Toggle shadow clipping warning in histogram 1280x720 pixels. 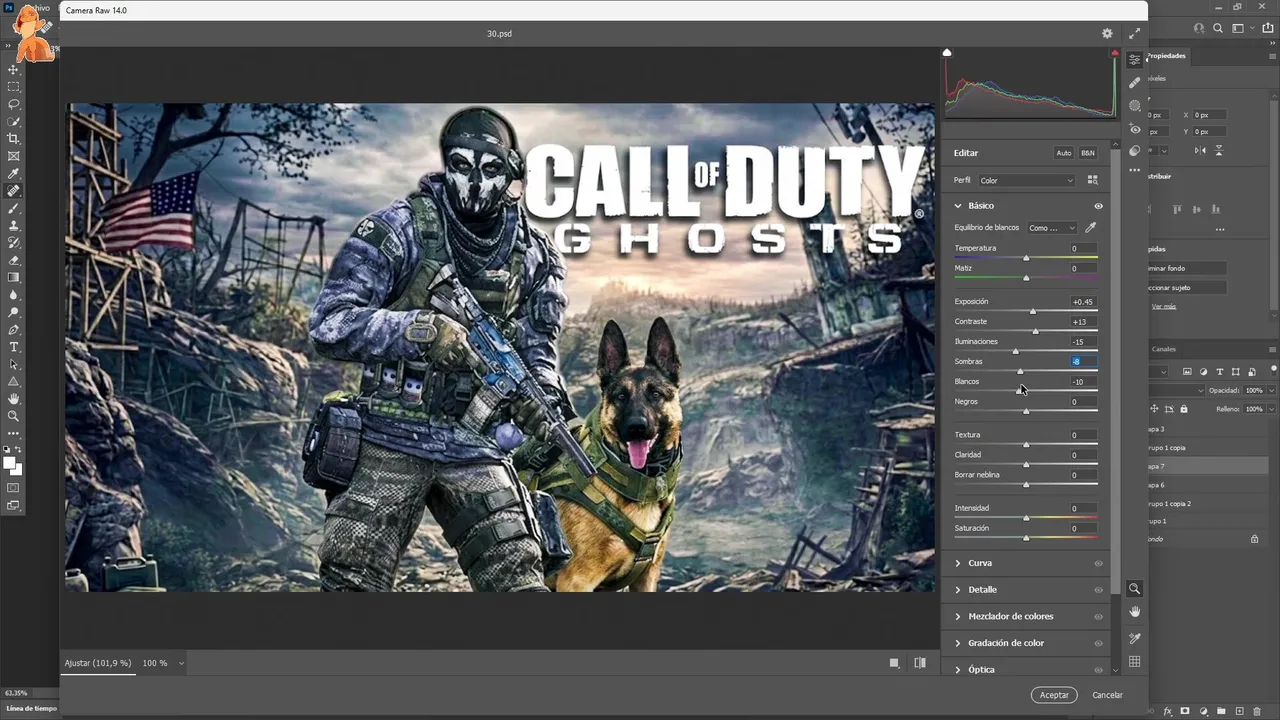(947, 53)
